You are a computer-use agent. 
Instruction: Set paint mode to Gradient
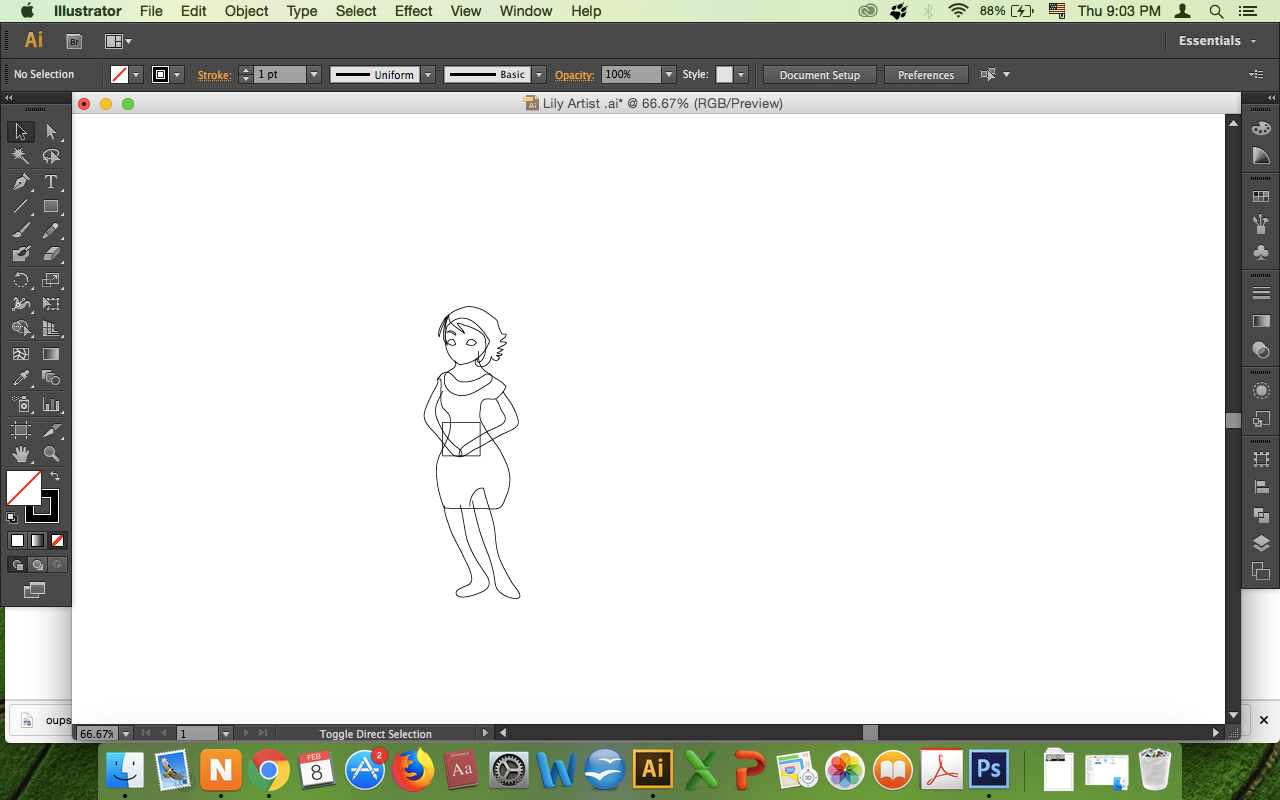[37, 540]
